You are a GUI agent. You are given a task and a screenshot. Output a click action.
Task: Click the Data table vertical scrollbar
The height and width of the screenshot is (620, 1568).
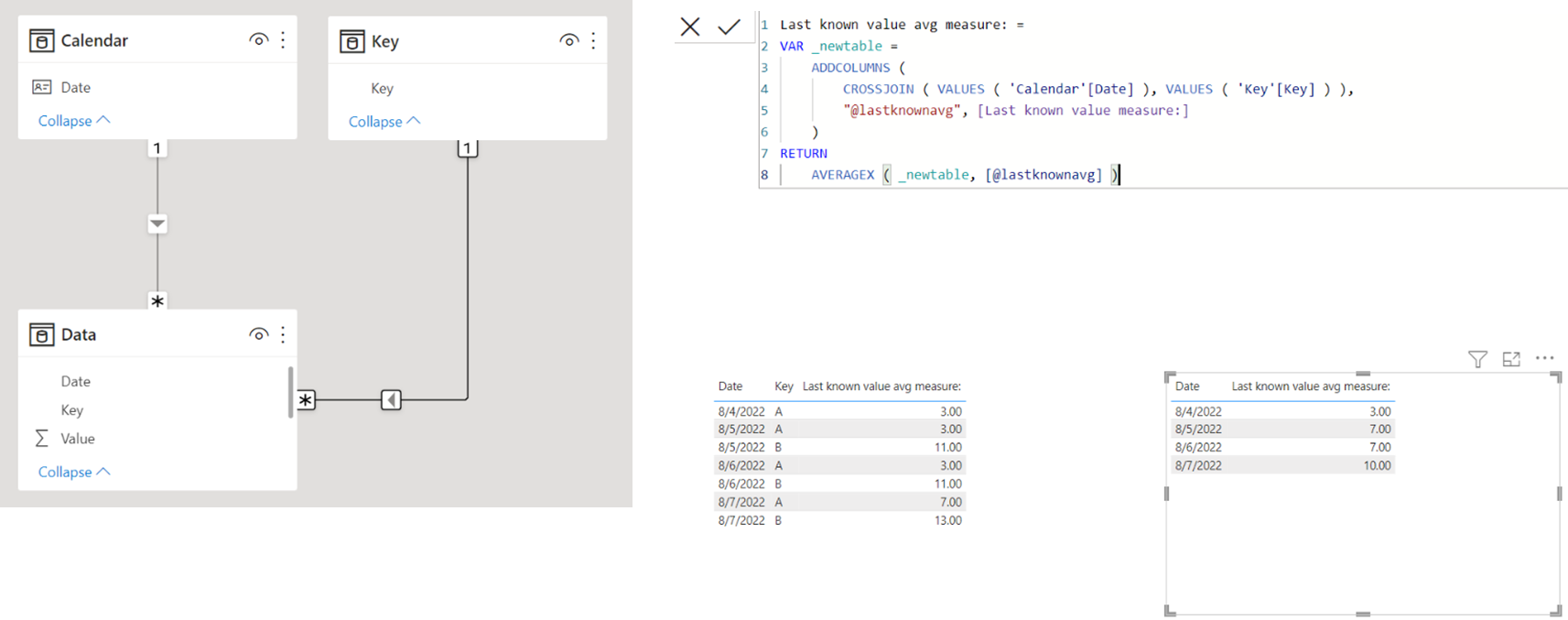point(290,392)
